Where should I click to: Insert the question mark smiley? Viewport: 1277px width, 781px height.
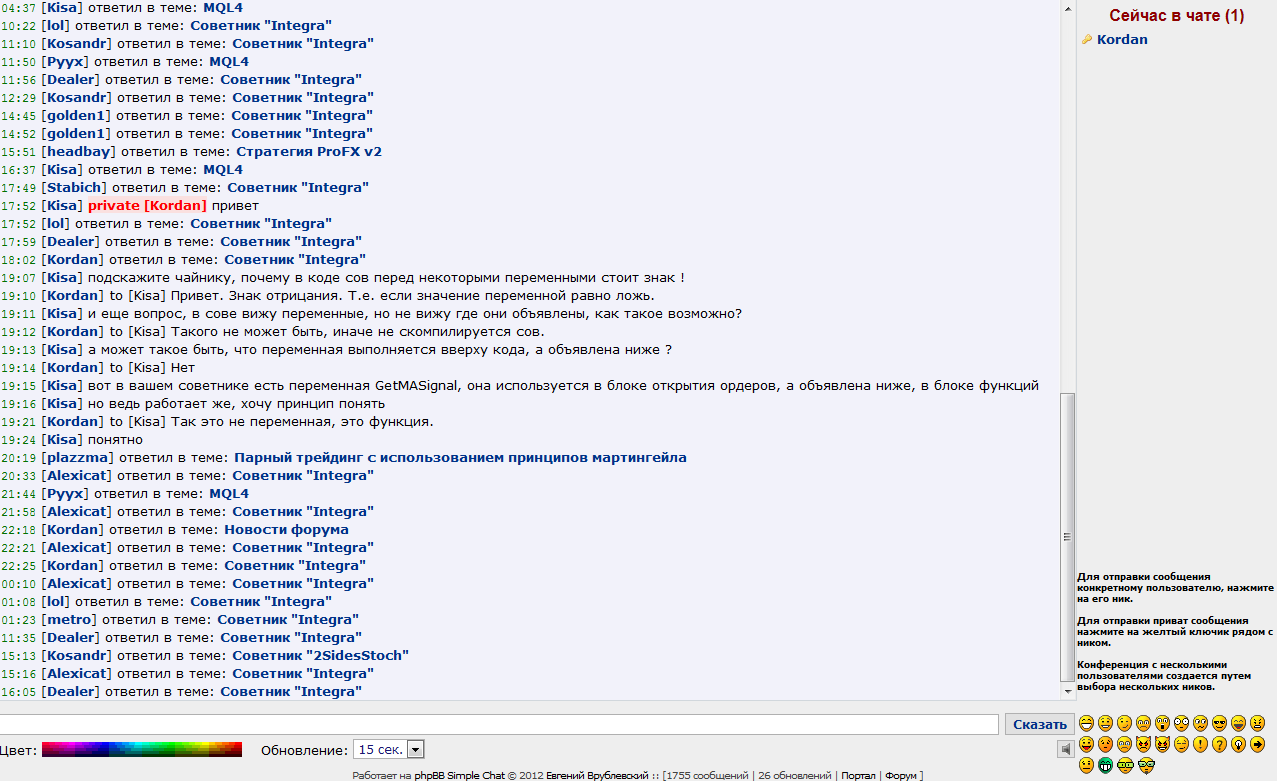tap(1219, 744)
